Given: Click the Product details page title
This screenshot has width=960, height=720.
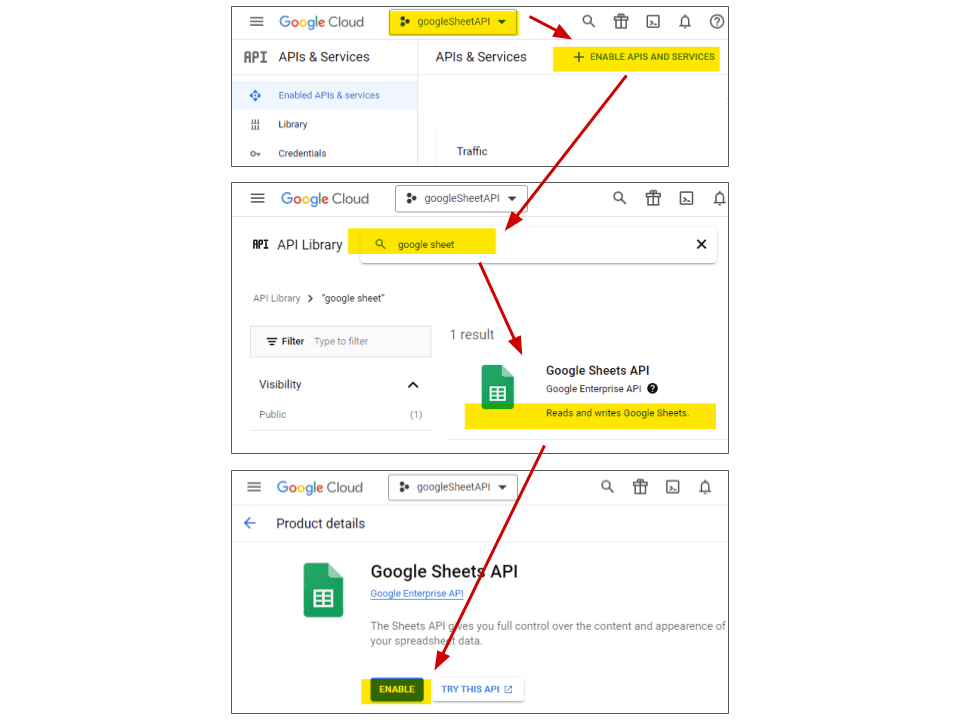Looking at the screenshot, I should coord(320,523).
